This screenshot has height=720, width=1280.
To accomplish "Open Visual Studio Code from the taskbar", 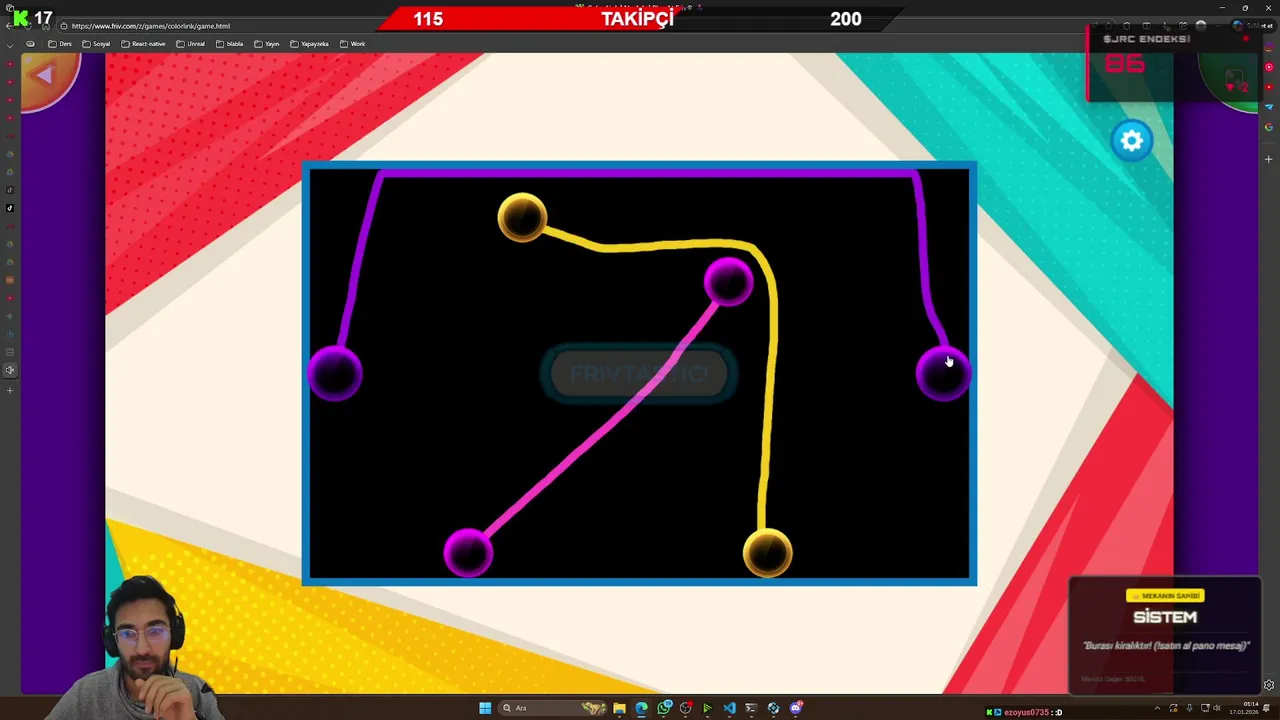I will [x=729, y=708].
